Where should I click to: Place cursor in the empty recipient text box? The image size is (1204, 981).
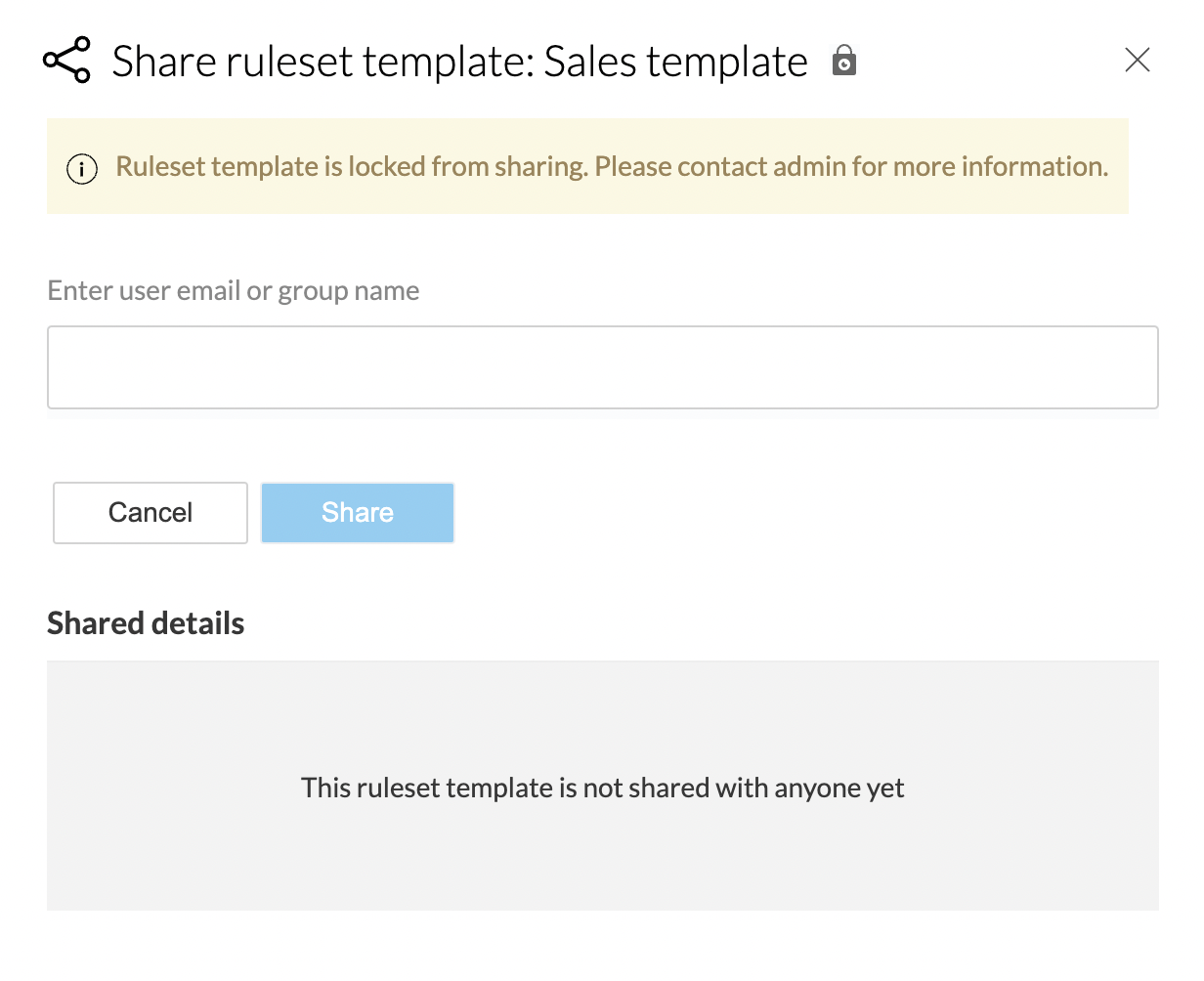(x=602, y=367)
